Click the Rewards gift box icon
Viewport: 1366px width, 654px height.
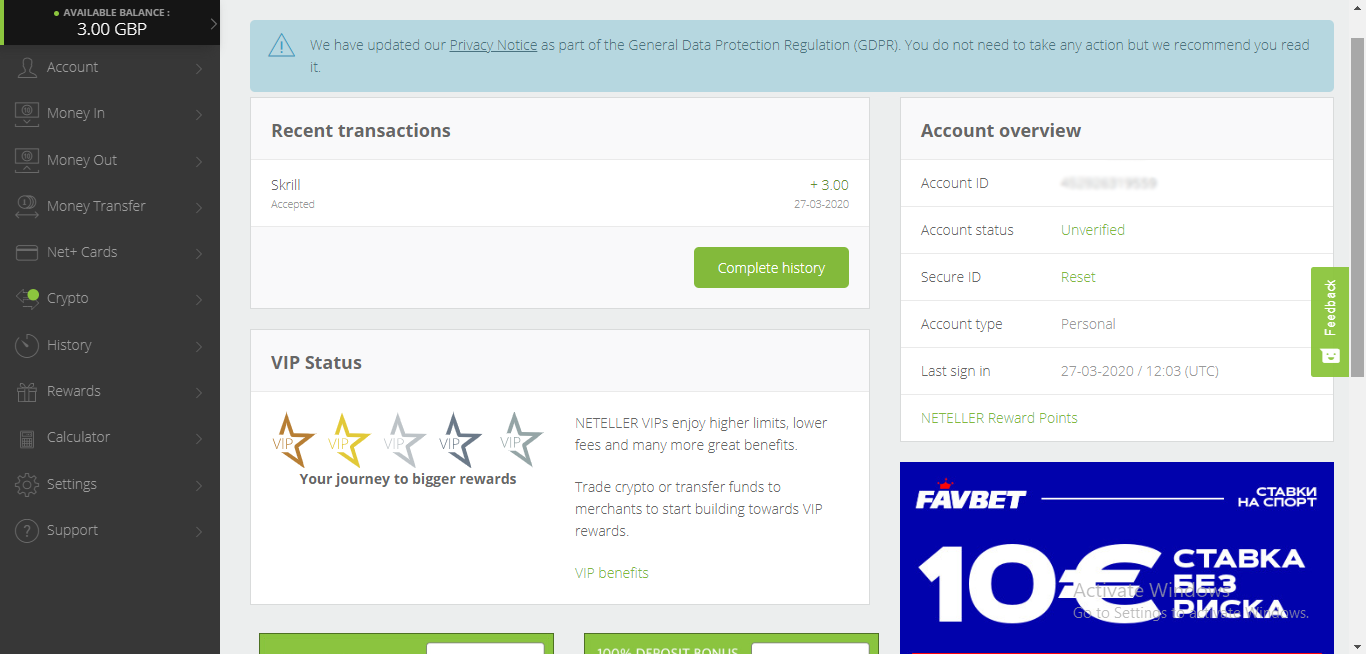pos(27,391)
